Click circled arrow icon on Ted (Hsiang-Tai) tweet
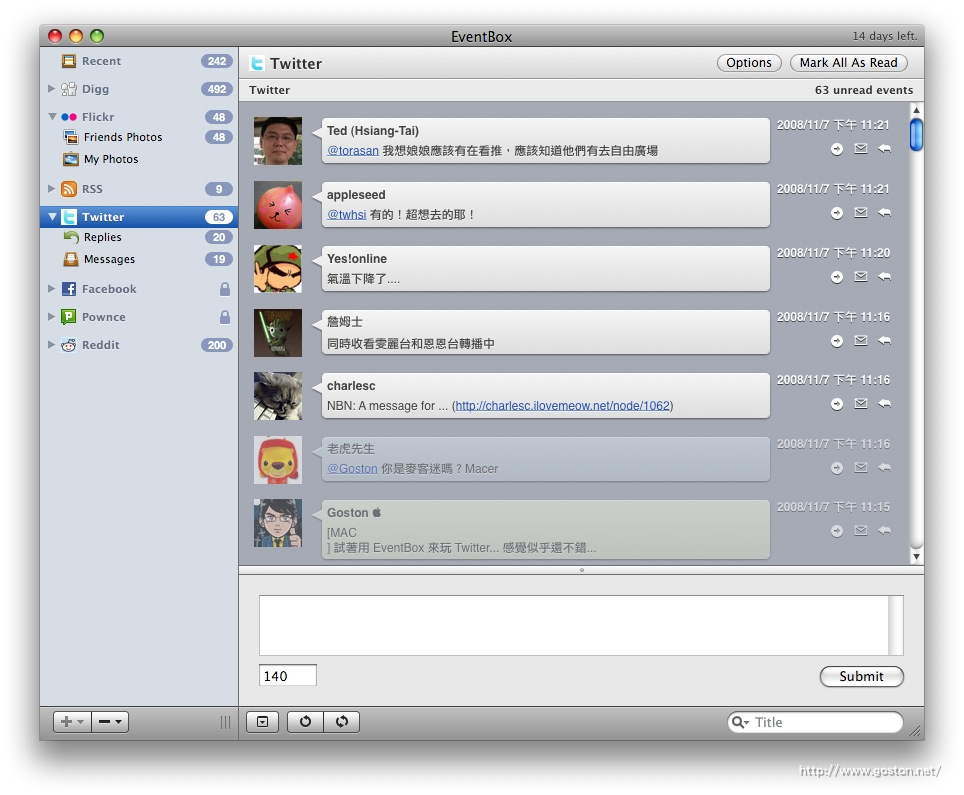The height and width of the screenshot is (795, 964). tap(837, 149)
